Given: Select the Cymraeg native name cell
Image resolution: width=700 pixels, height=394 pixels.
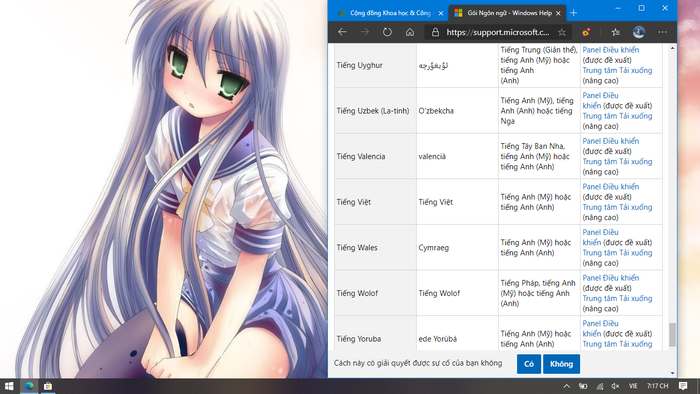Looking at the screenshot, I should pos(457,248).
